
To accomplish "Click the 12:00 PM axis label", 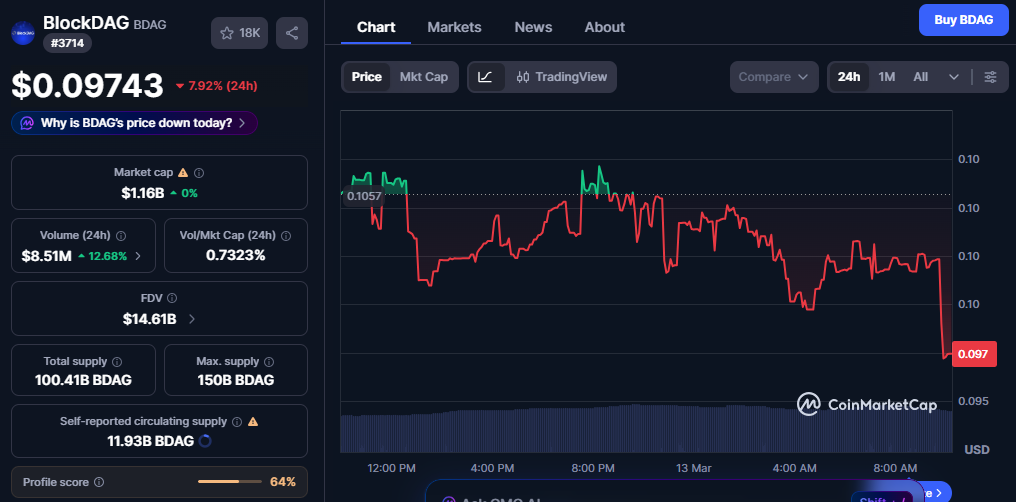I will (x=391, y=468).
